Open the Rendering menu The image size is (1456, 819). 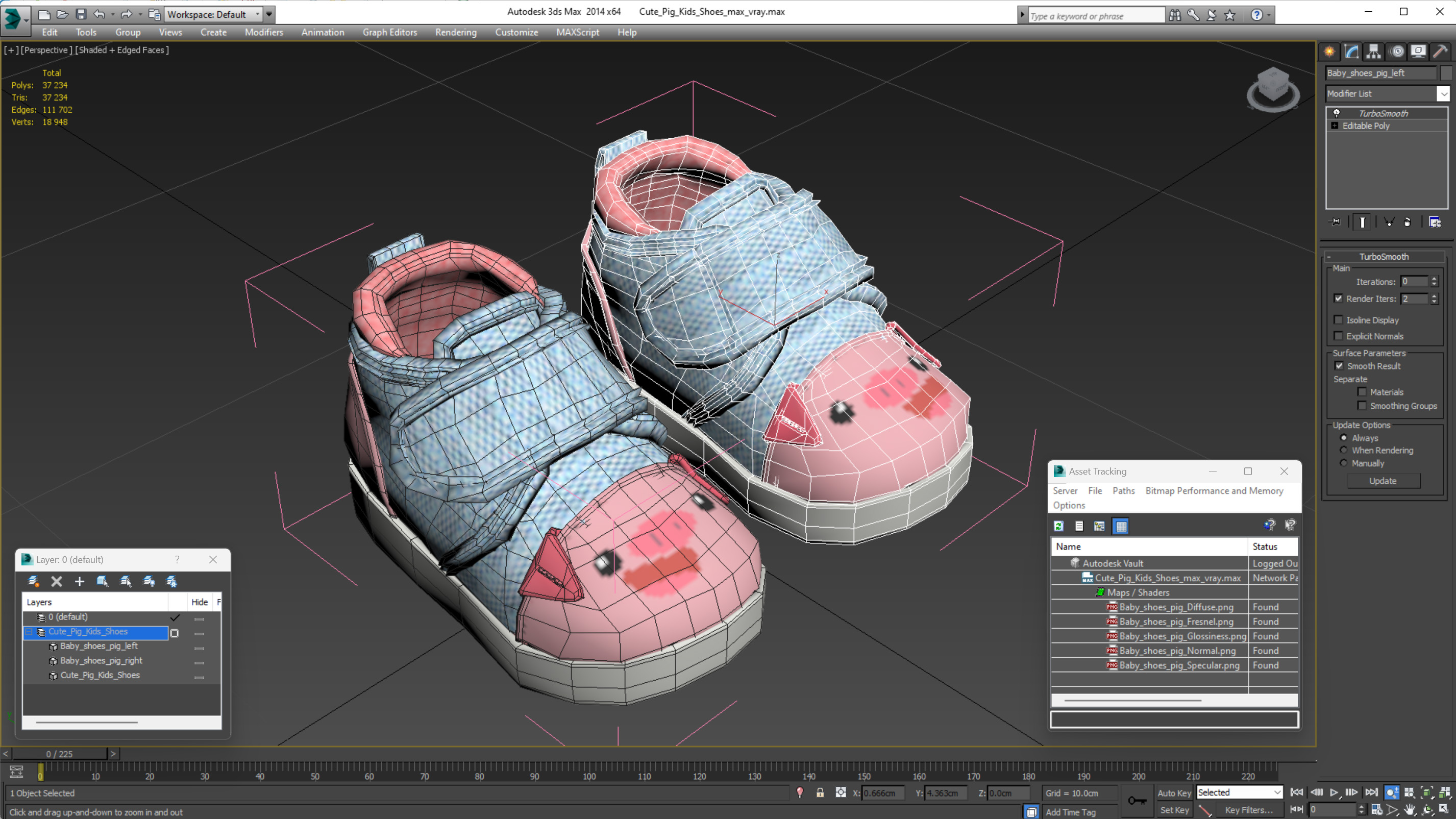[x=456, y=32]
